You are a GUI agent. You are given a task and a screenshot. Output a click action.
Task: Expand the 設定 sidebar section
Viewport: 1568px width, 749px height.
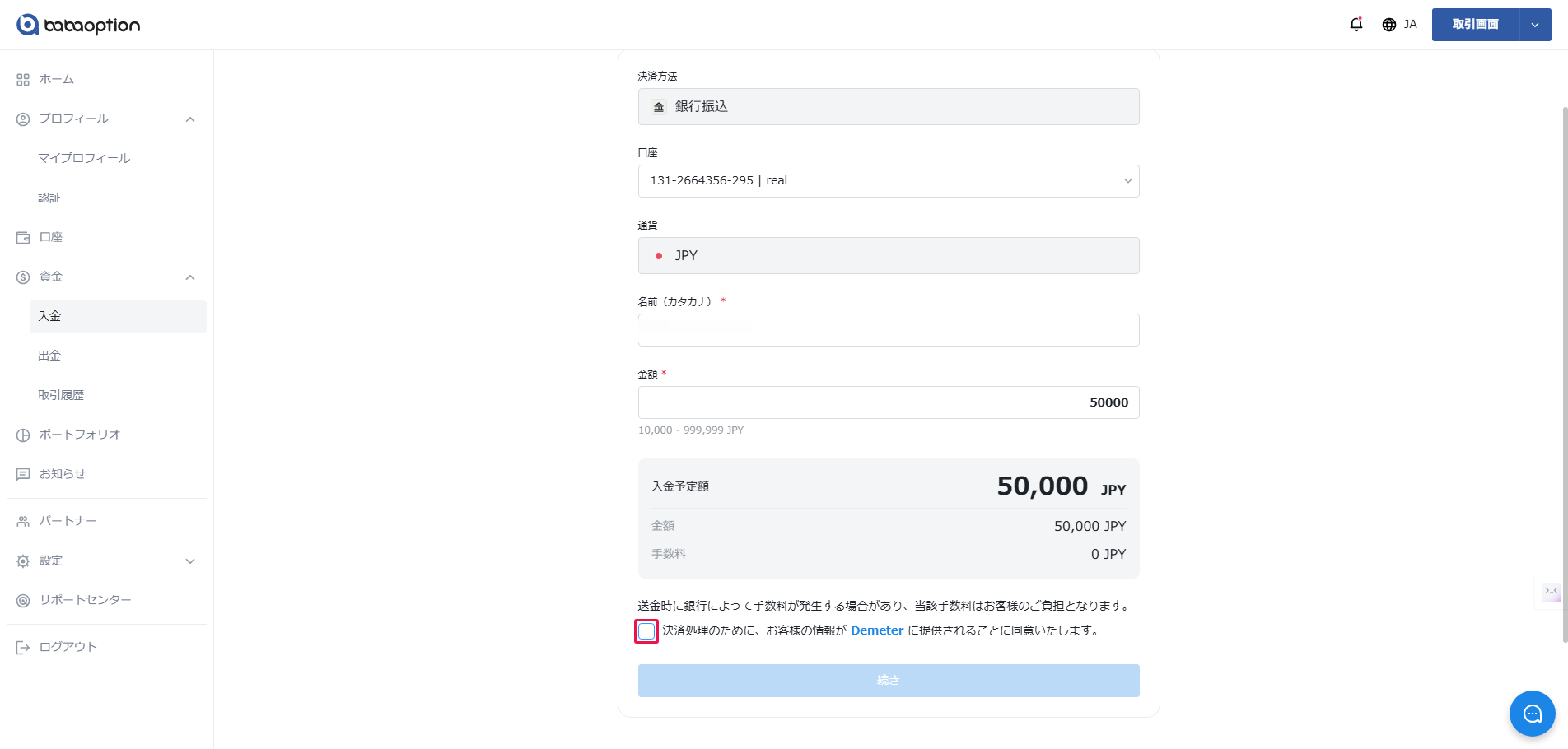click(190, 561)
